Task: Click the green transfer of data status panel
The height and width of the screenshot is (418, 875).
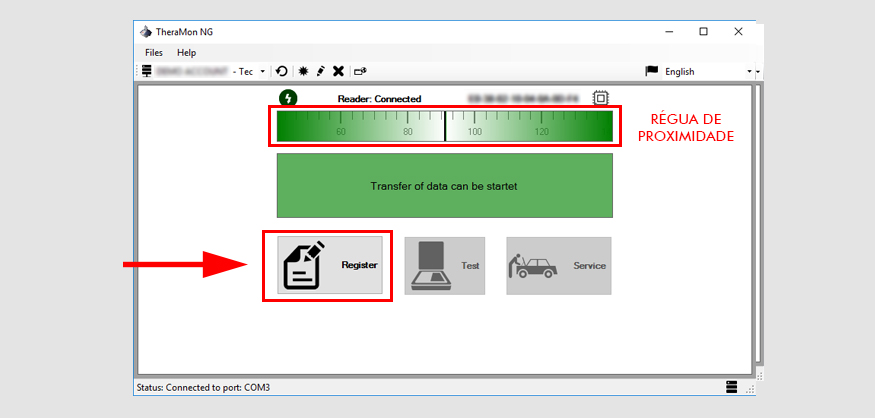Action: coord(444,185)
